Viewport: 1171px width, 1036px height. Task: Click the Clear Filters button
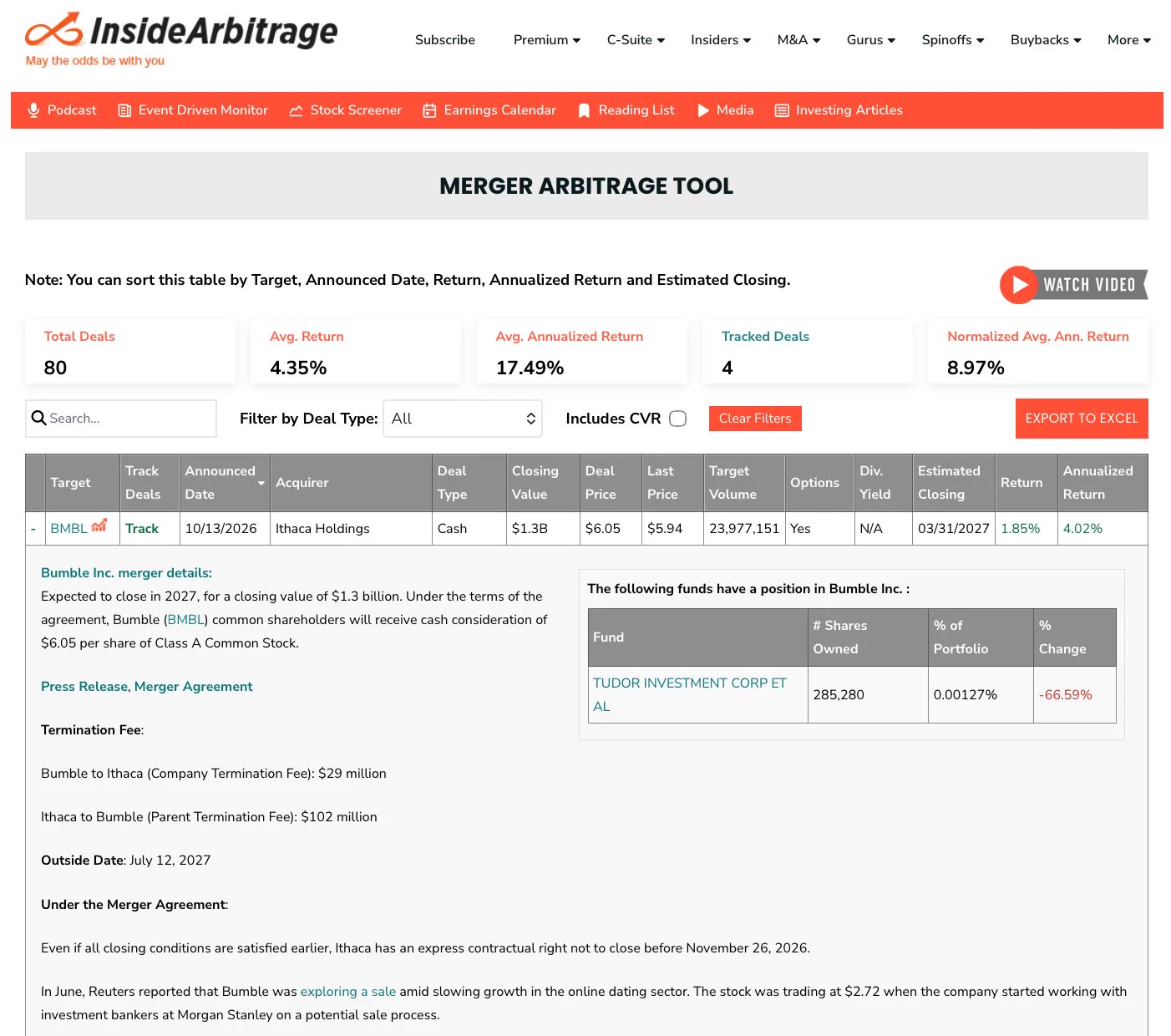(755, 419)
